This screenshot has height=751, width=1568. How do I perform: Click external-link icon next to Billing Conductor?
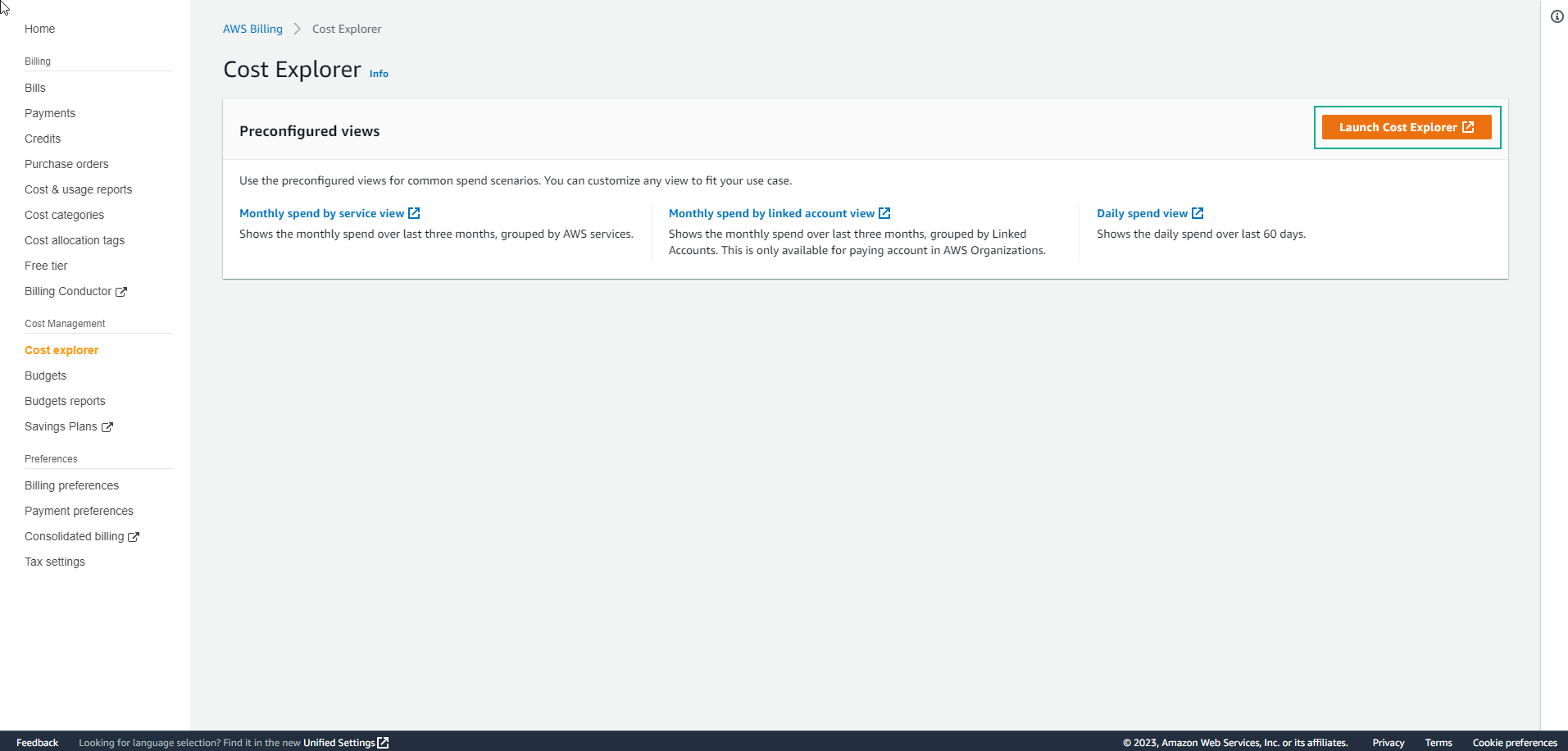121,292
